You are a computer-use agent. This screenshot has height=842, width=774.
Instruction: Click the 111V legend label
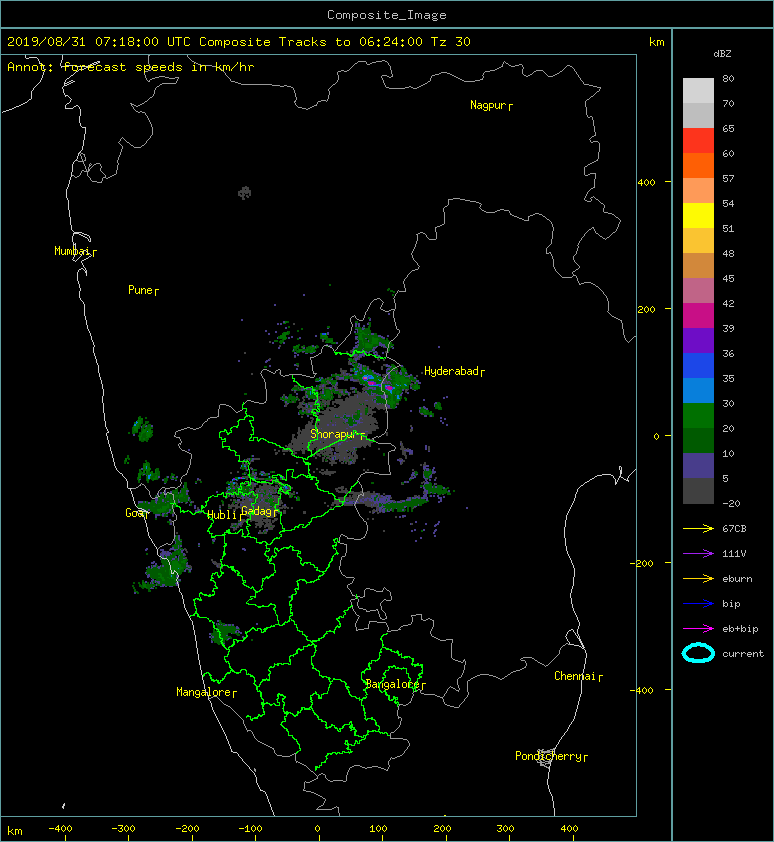[734, 554]
